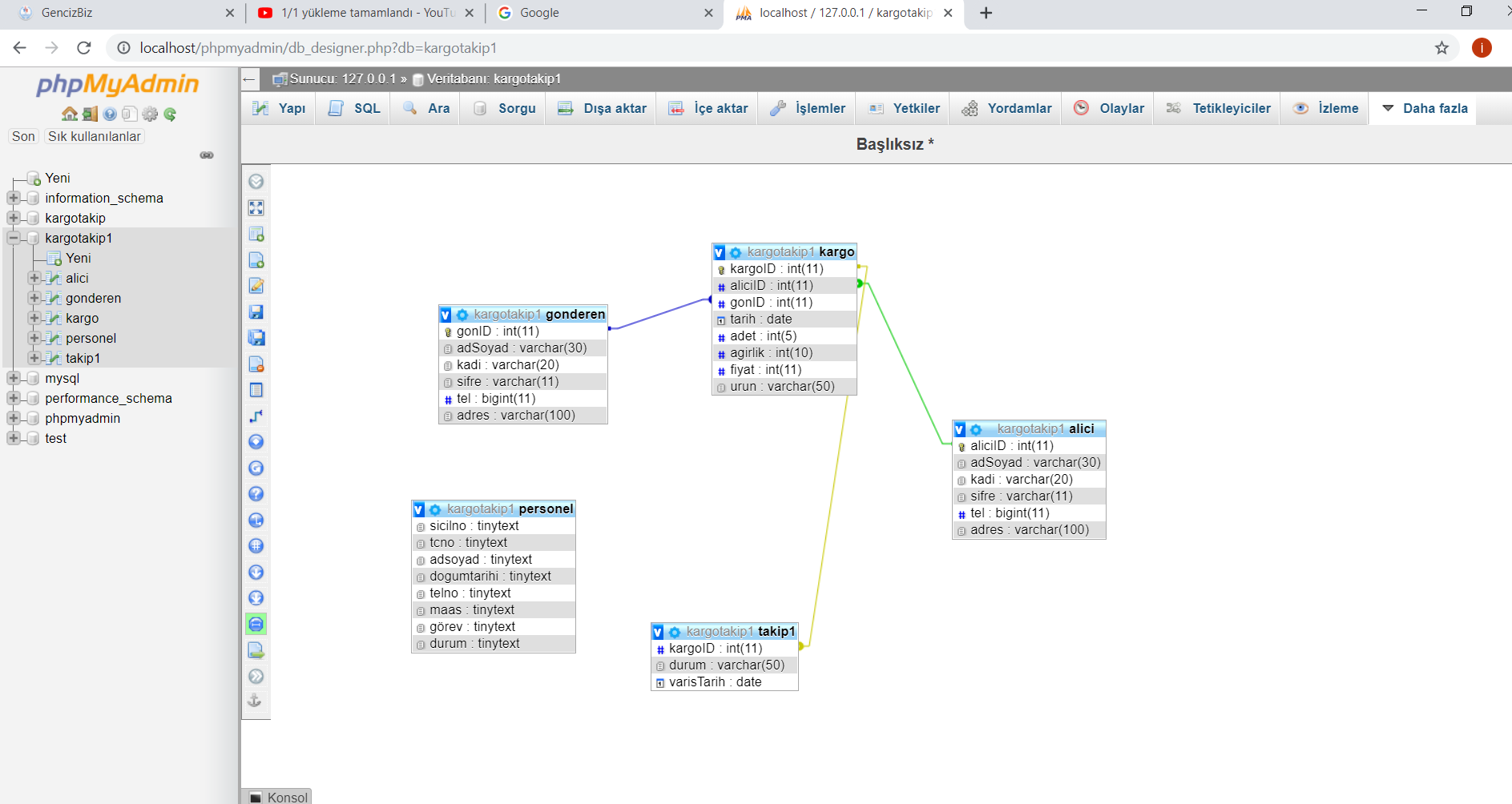Click the phpMyAdmin home icon
1512x804 pixels.
coord(70,115)
